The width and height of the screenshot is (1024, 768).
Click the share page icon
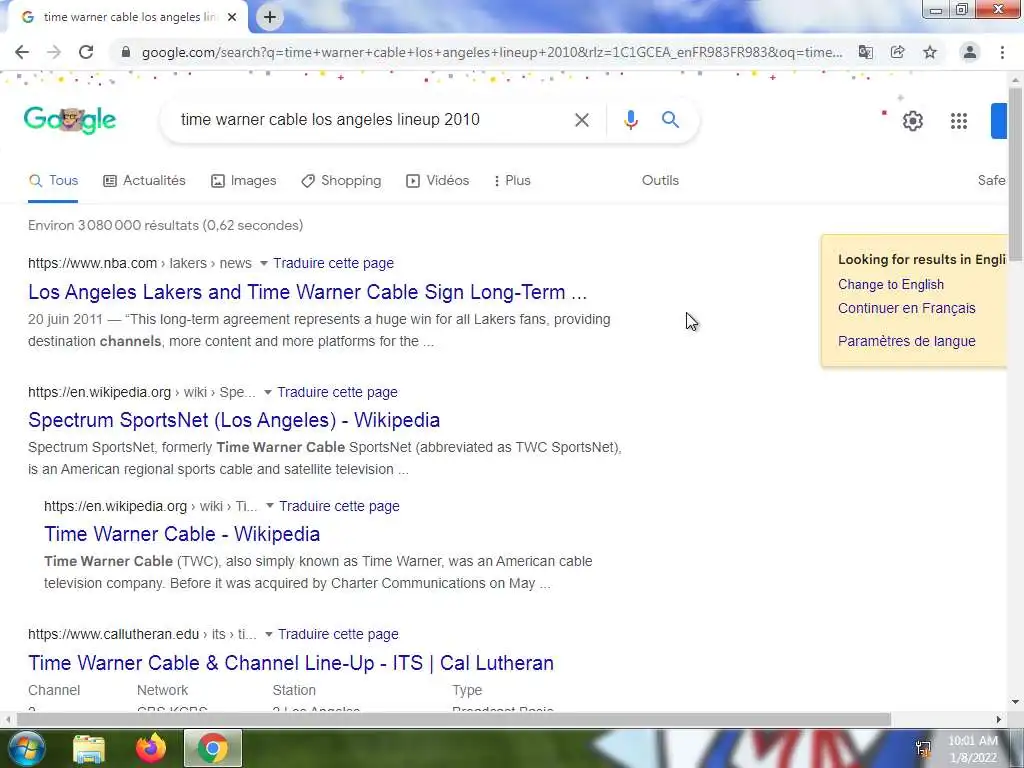897,52
